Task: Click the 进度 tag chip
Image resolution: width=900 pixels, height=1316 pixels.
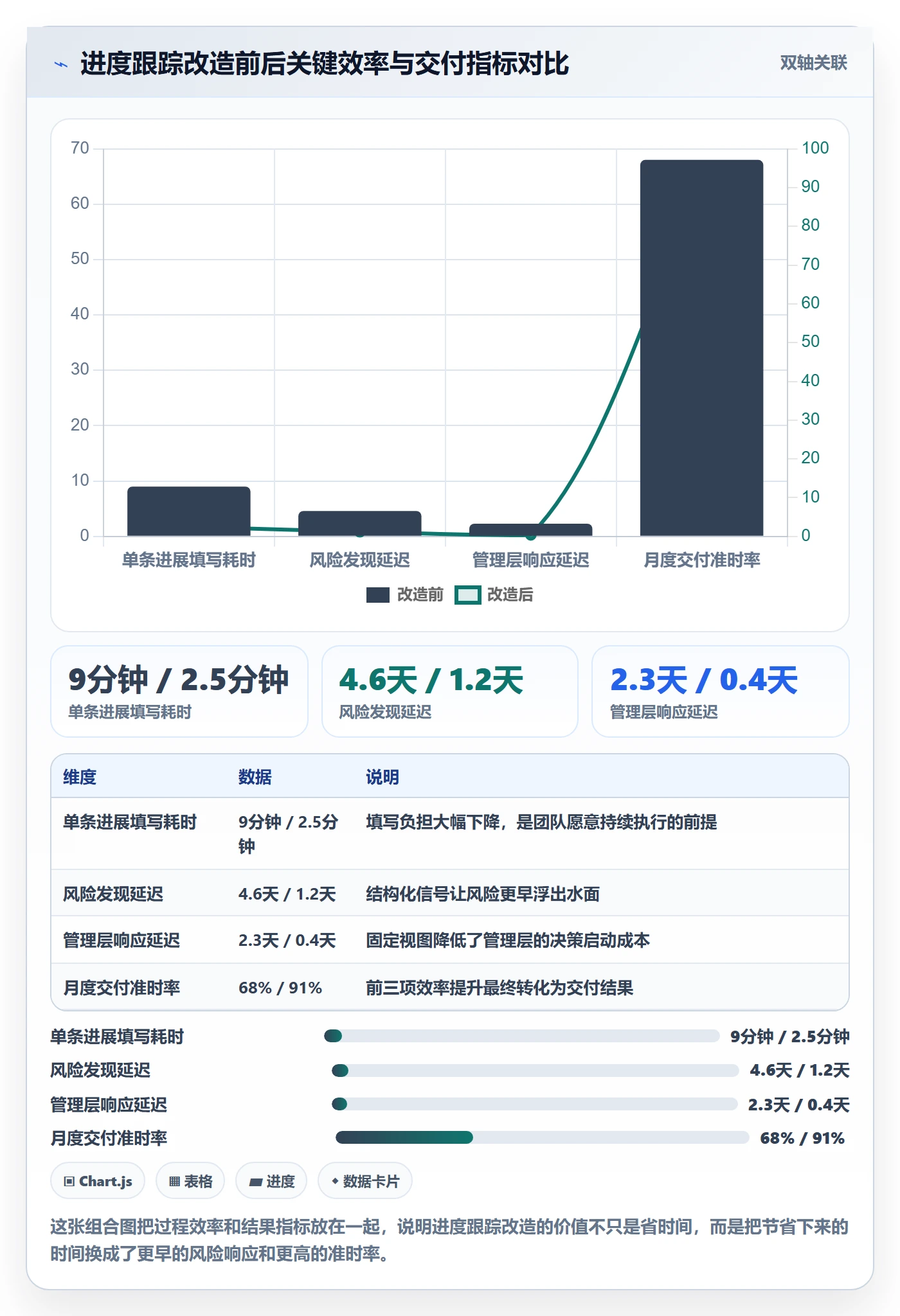Action: coord(271,1181)
